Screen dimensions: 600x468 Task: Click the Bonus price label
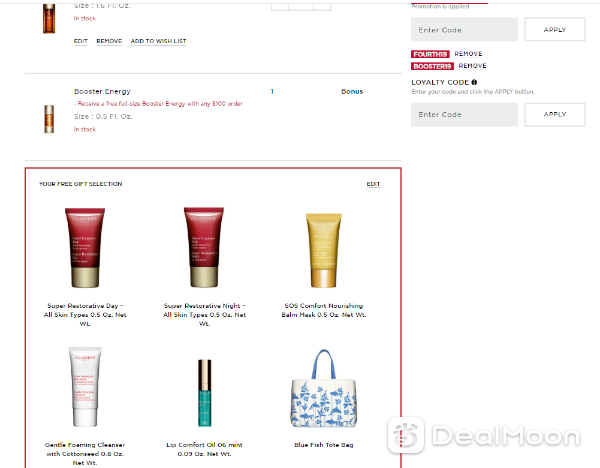point(352,91)
